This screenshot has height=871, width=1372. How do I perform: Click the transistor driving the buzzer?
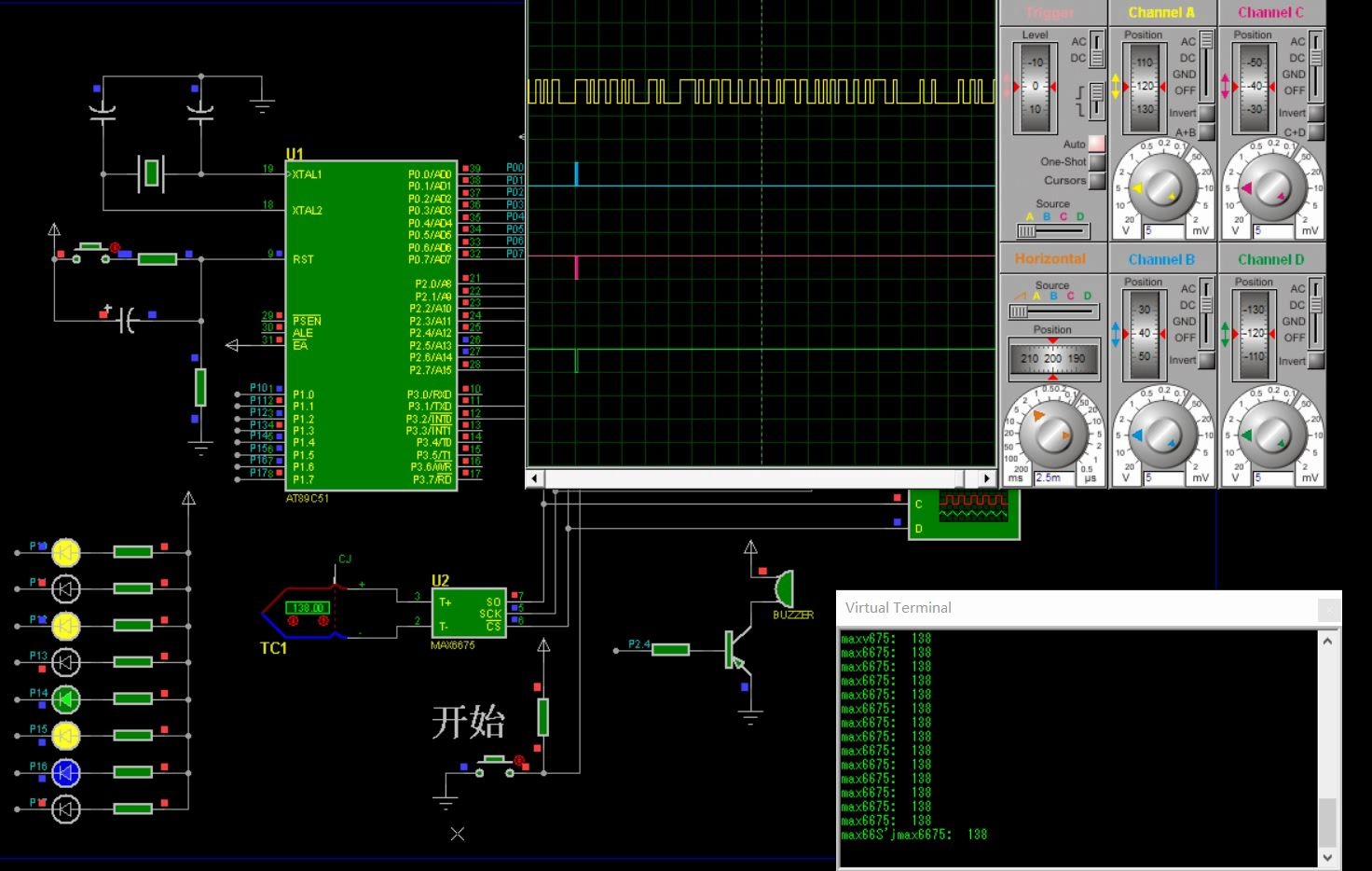[x=738, y=649]
